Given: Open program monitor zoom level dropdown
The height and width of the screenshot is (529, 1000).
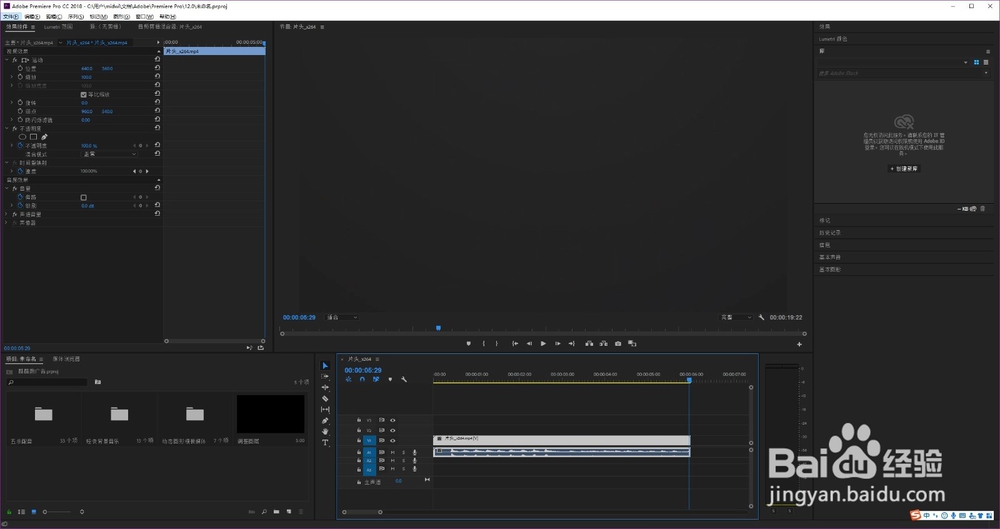Looking at the screenshot, I should pos(342,317).
